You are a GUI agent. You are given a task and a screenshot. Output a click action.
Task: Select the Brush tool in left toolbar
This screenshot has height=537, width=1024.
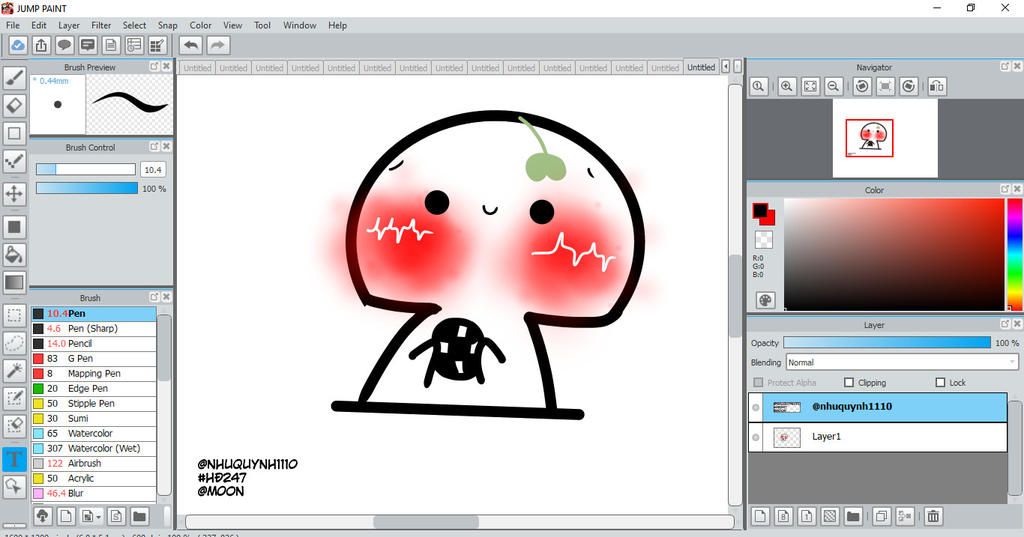coord(14,78)
